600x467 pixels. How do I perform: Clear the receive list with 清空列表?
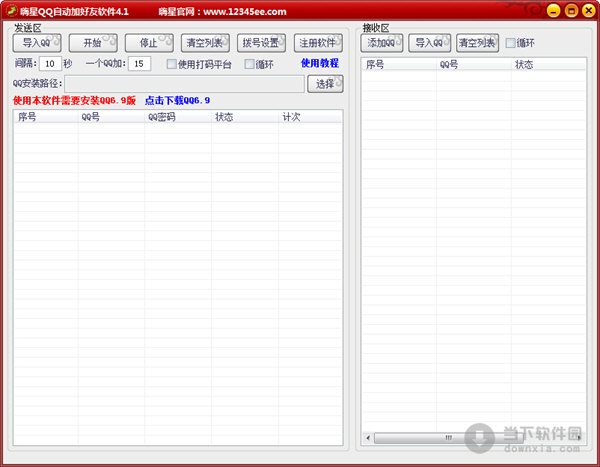point(477,43)
